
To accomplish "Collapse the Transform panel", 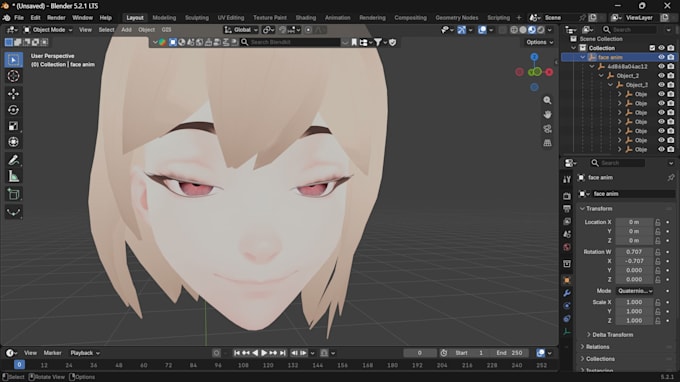I will pyautogui.click(x=599, y=209).
